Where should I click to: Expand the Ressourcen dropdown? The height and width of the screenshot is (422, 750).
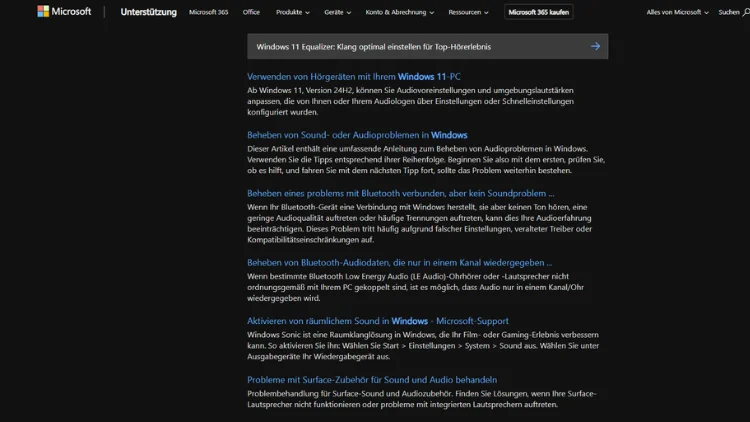click(x=468, y=12)
